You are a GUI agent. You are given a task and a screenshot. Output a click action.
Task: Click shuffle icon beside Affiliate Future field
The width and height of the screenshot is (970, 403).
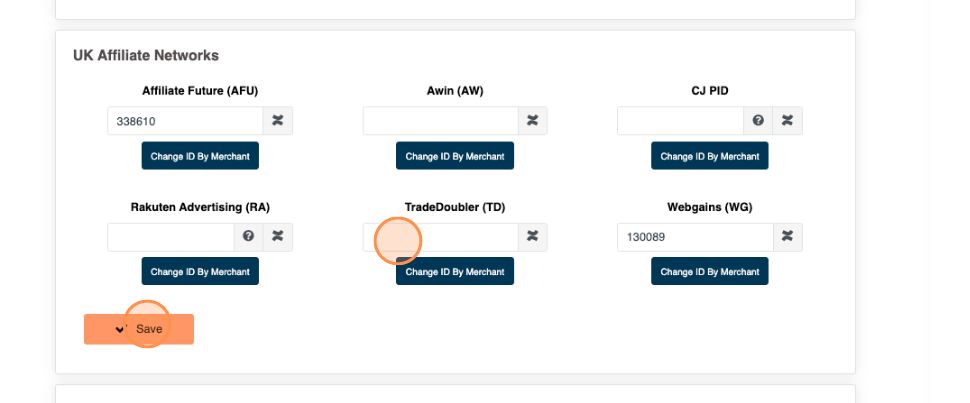click(x=278, y=121)
